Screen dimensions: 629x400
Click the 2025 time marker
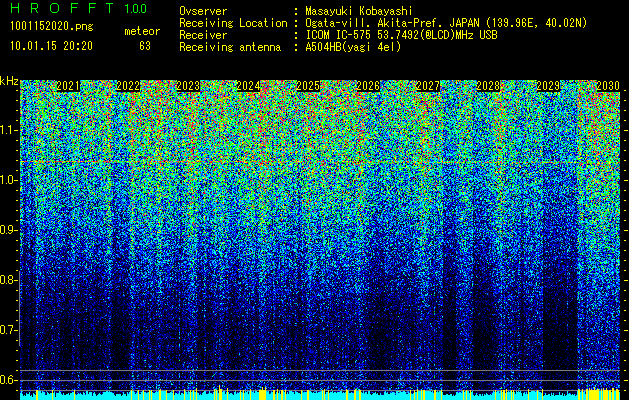click(x=308, y=86)
